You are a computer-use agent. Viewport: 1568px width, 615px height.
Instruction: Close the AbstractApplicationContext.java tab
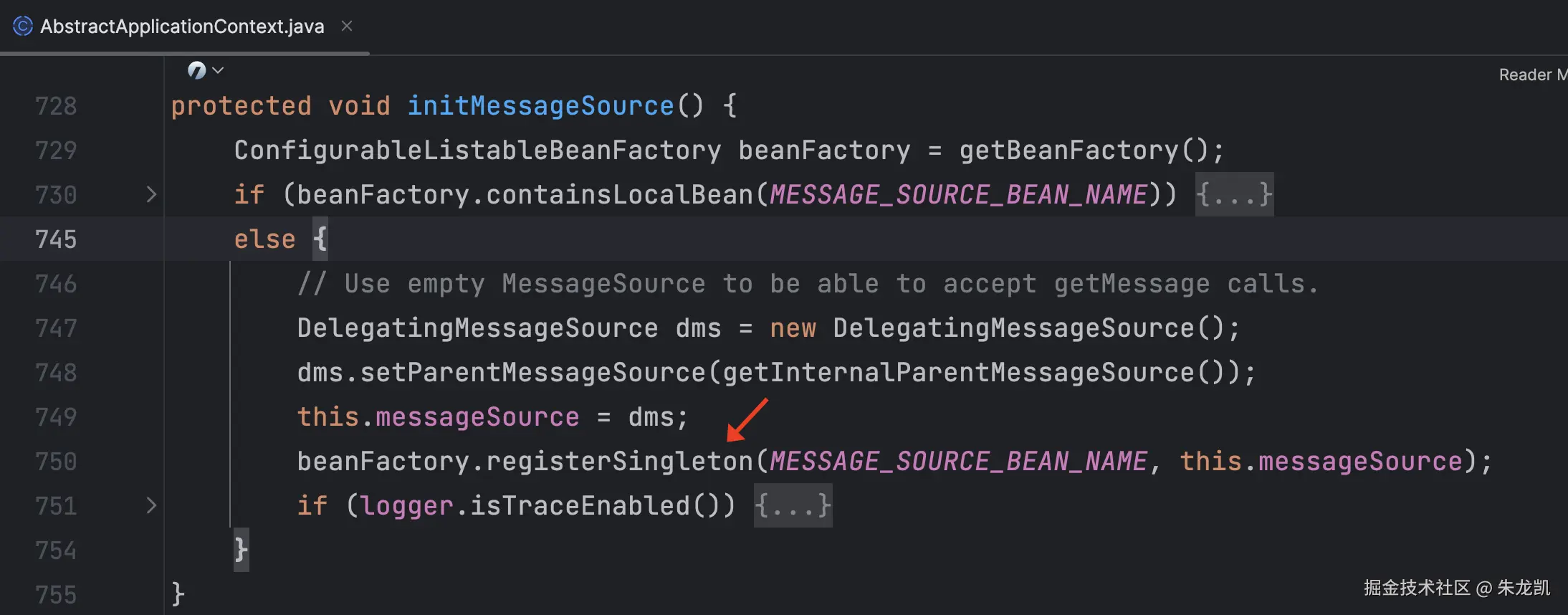347,27
